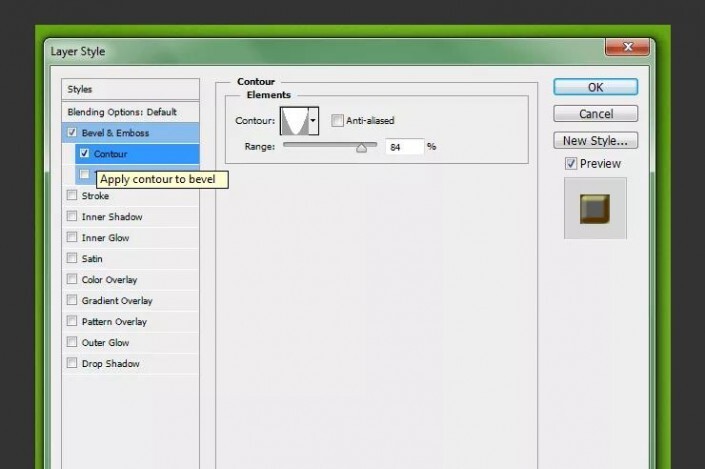Click the New Style button
Image resolution: width=705 pixels, height=469 pixels.
pyautogui.click(x=595, y=140)
